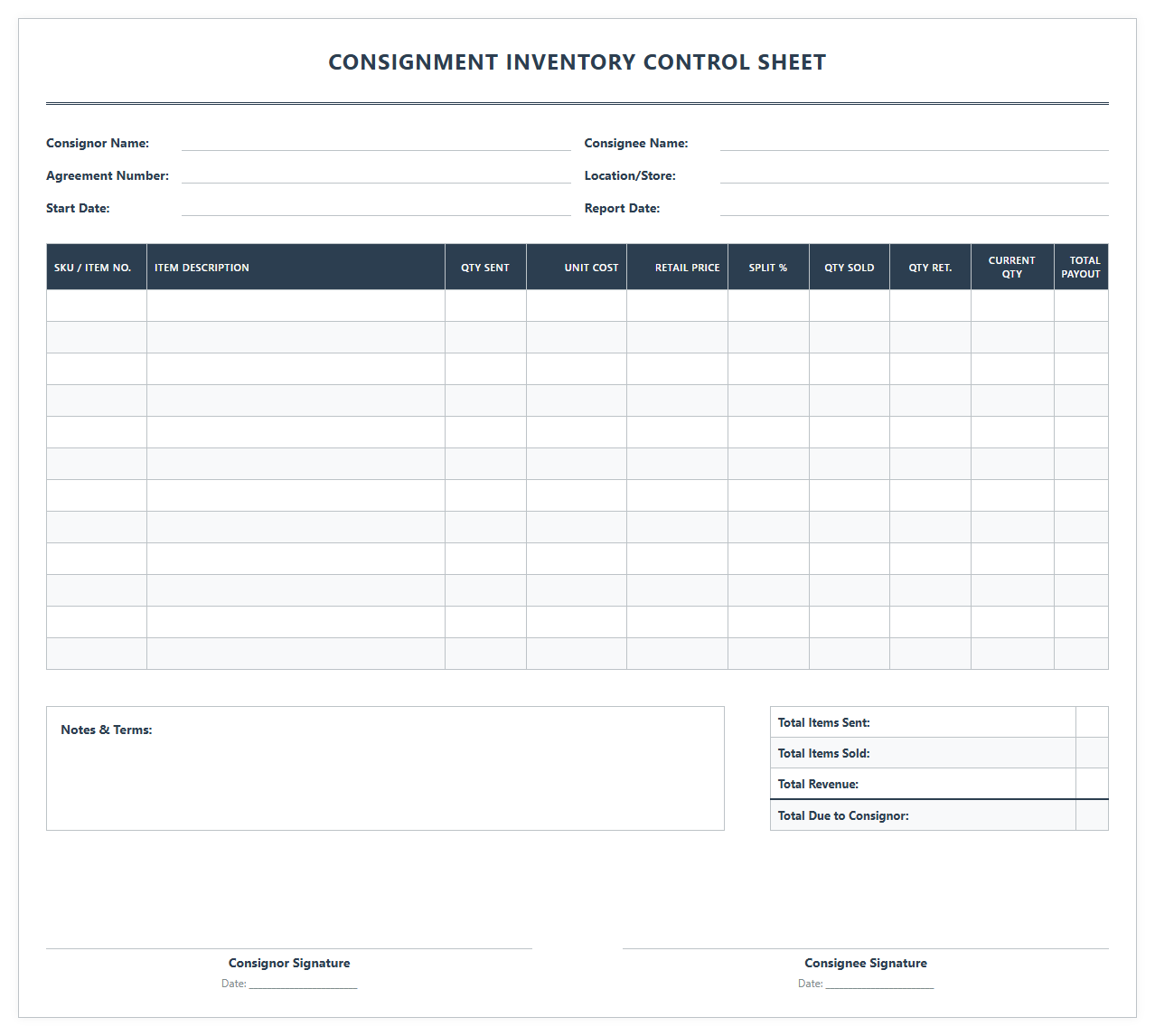Image resolution: width=1155 pixels, height=1036 pixels.
Task: Click the Consignee Signature line
Action: point(866,948)
